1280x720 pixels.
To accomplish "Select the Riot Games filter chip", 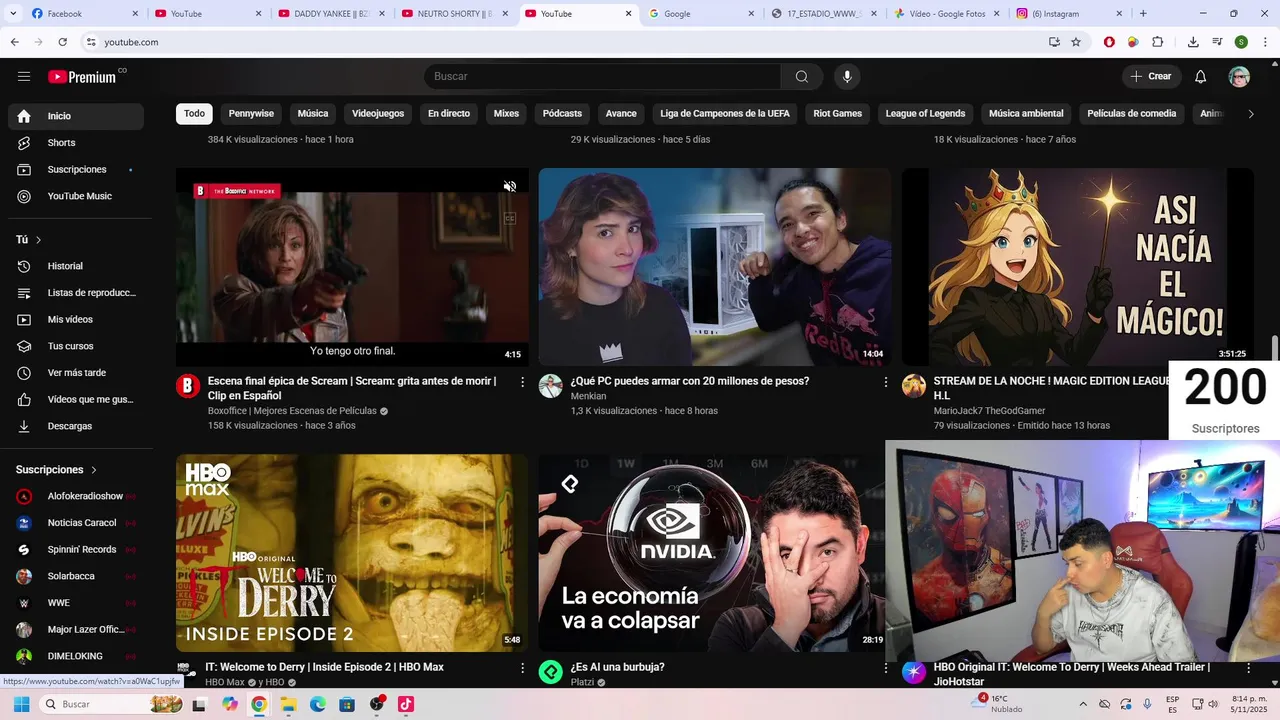I will [x=837, y=114].
